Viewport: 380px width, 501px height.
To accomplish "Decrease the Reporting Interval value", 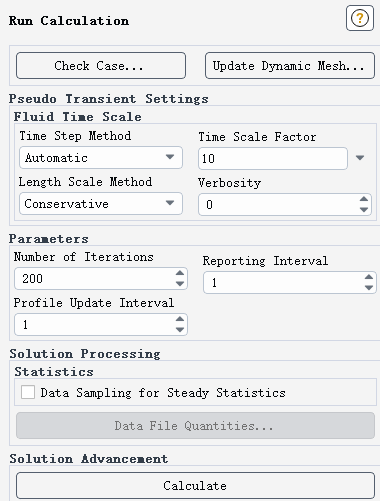I will pyautogui.click(x=369, y=287).
